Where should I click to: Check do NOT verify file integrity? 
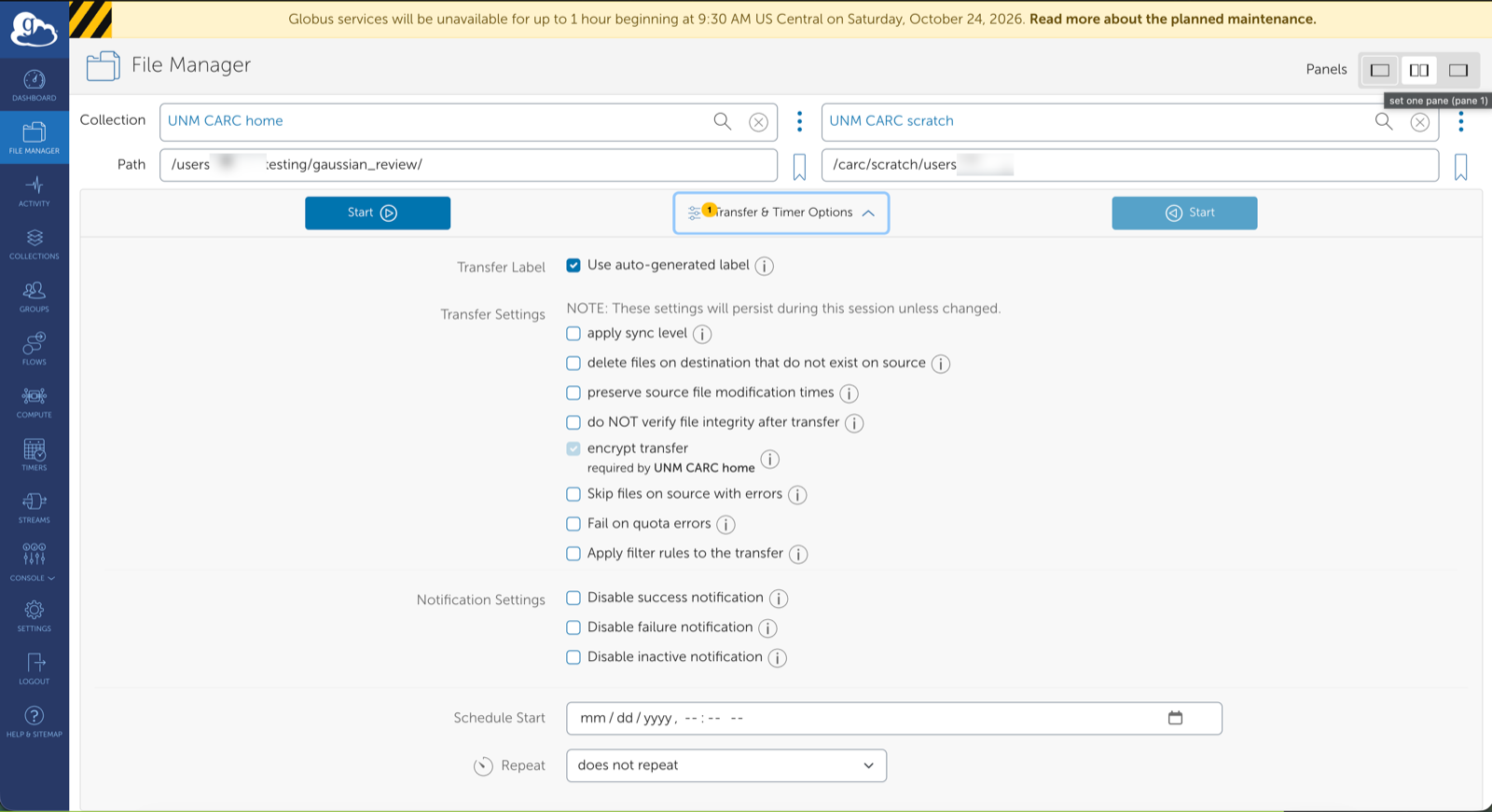[x=573, y=422]
